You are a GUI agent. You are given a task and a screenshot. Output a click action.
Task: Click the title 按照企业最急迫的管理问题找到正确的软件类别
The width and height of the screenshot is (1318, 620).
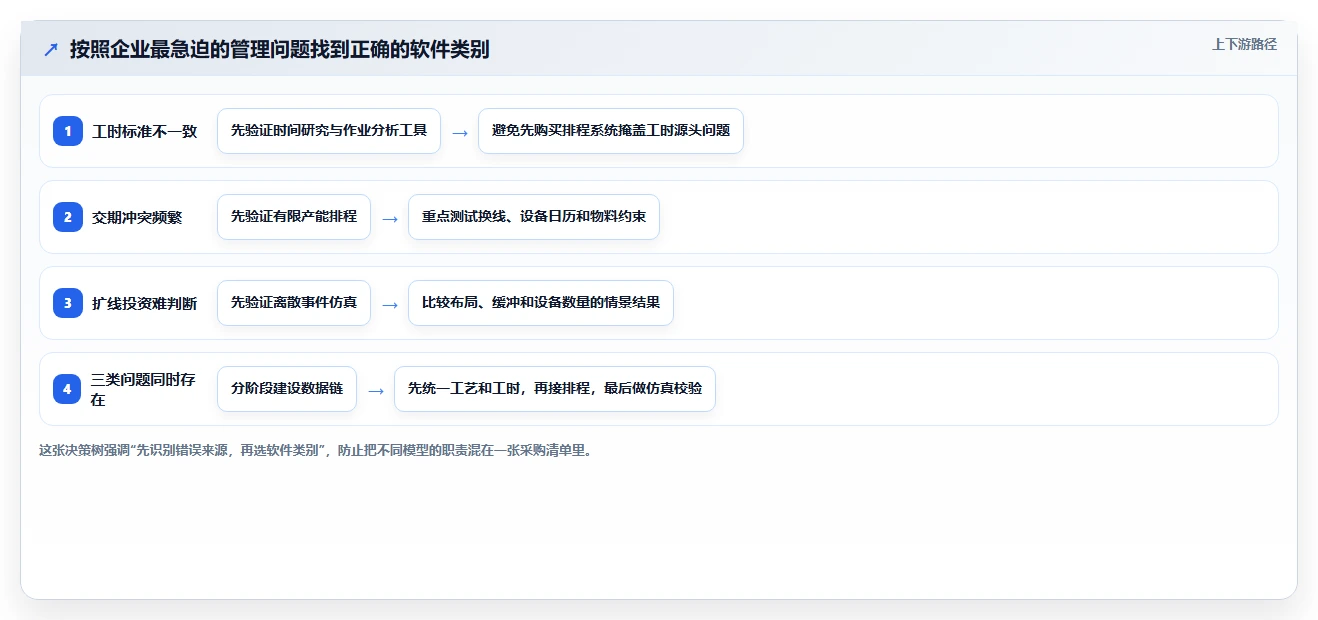(280, 49)
